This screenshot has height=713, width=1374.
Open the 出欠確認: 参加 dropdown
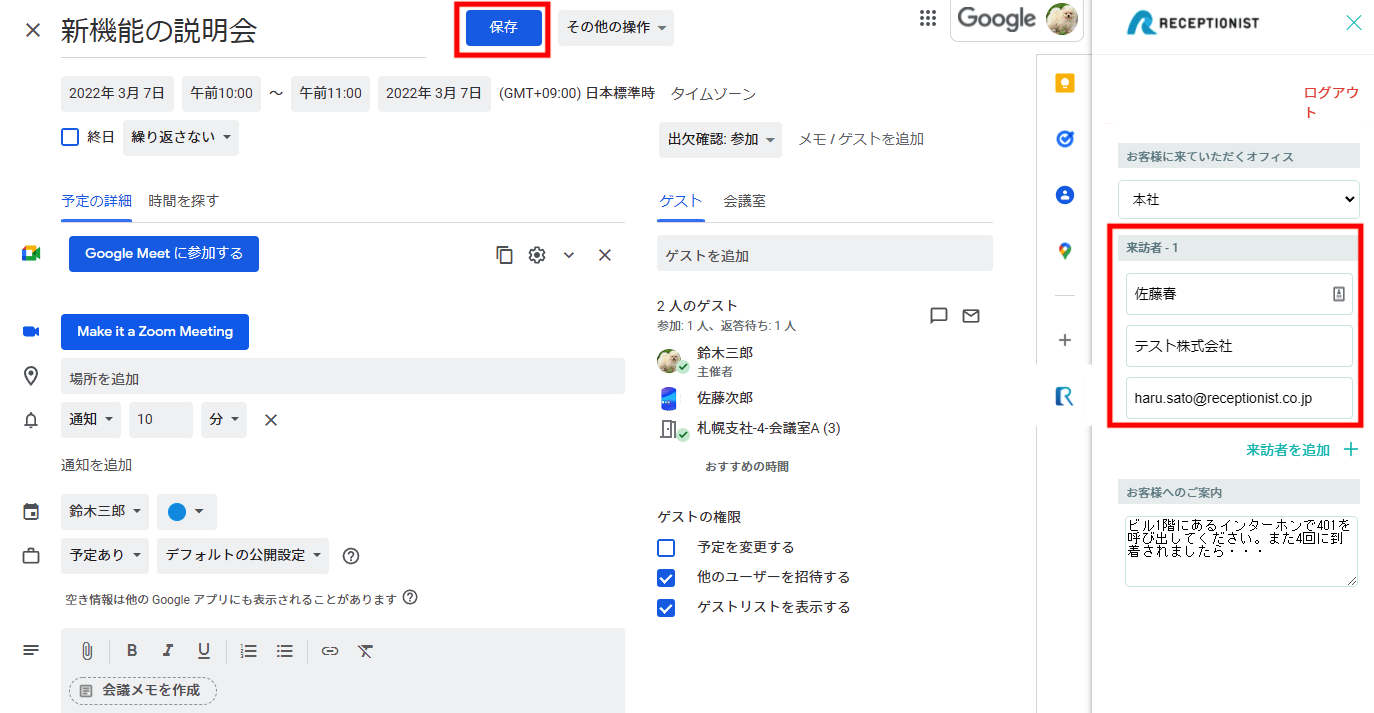(x=720, y=140)
